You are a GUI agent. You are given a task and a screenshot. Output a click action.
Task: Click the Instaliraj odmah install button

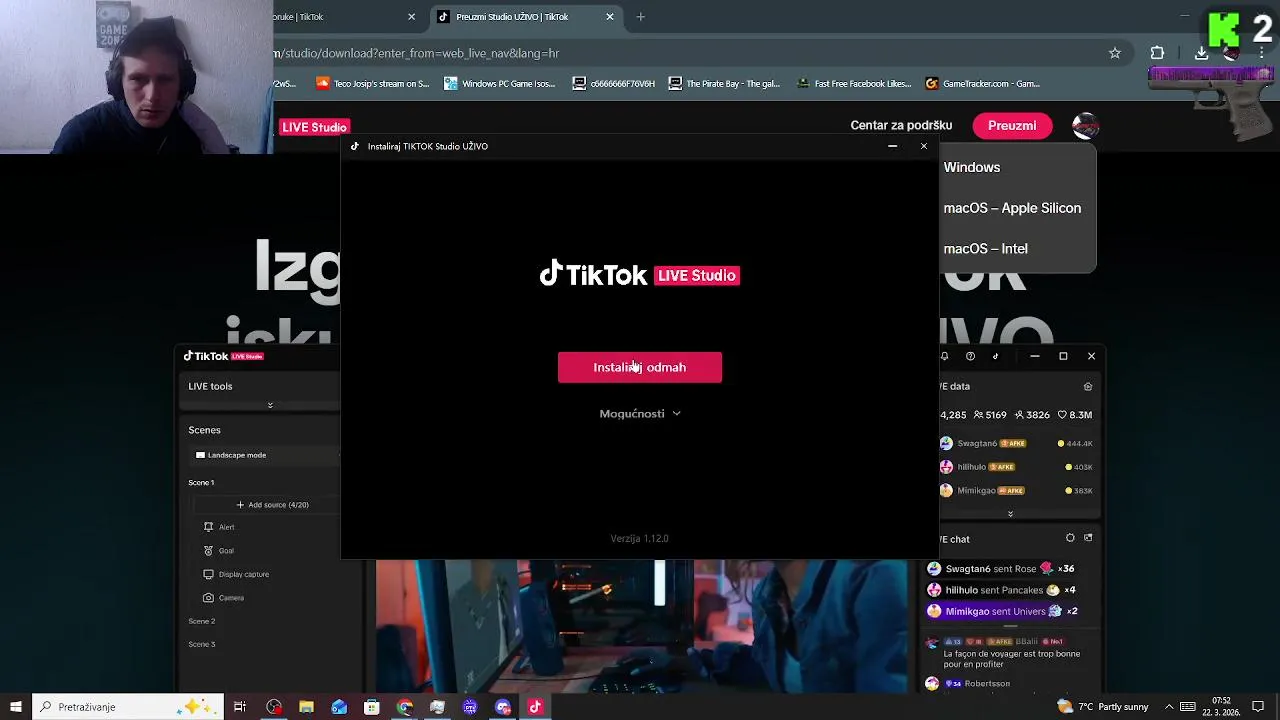point(640,367)
